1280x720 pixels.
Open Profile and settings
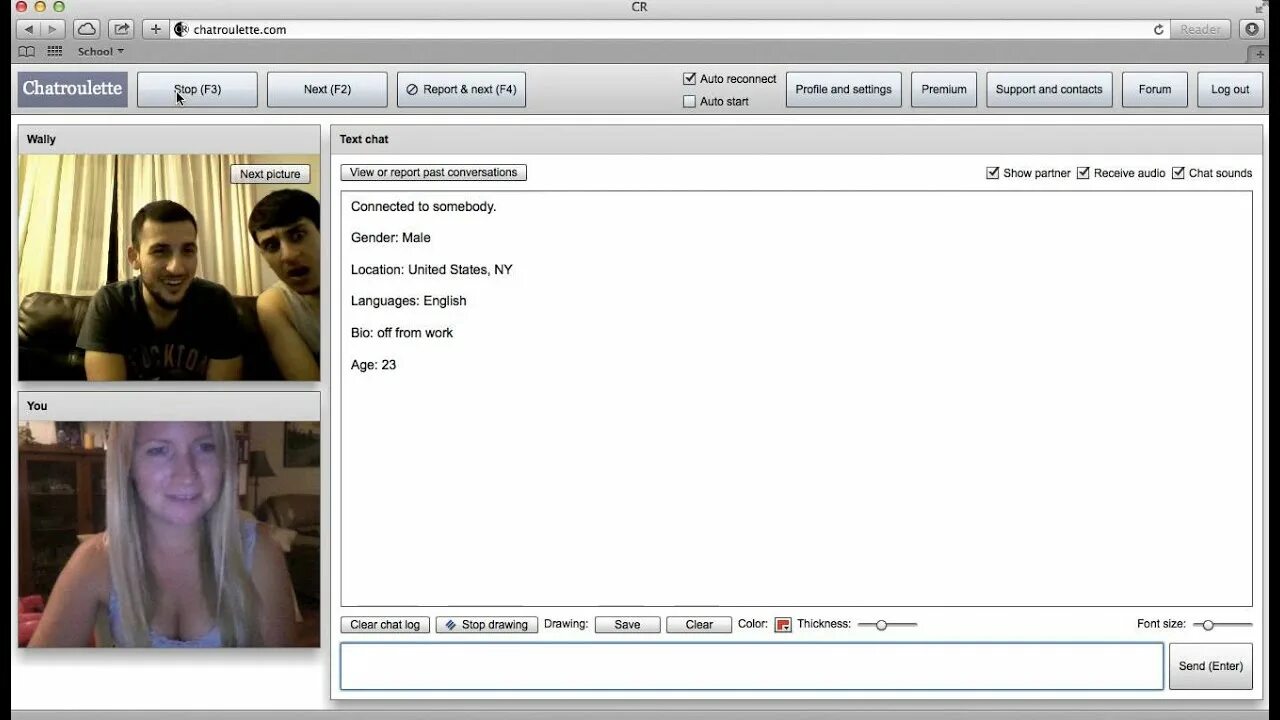[x=843, y=89]
